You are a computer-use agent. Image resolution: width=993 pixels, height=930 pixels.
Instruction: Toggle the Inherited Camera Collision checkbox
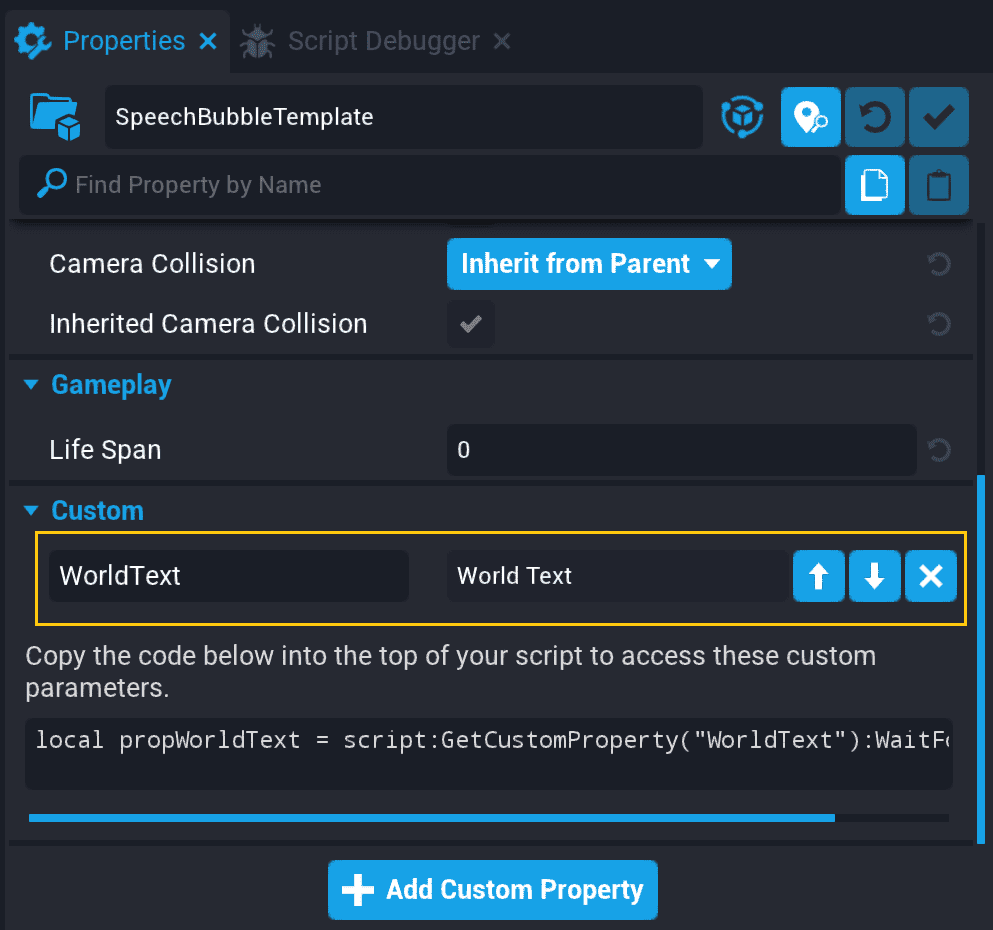[470, 324]
